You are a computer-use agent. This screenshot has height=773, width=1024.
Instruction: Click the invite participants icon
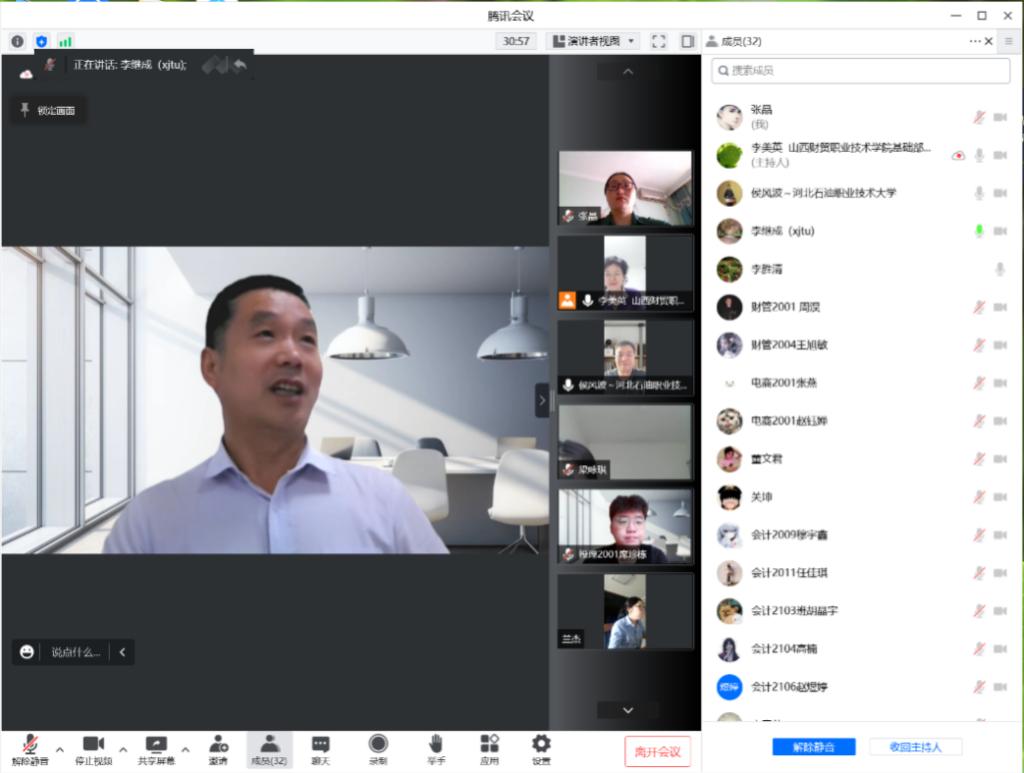click(218, 744)
